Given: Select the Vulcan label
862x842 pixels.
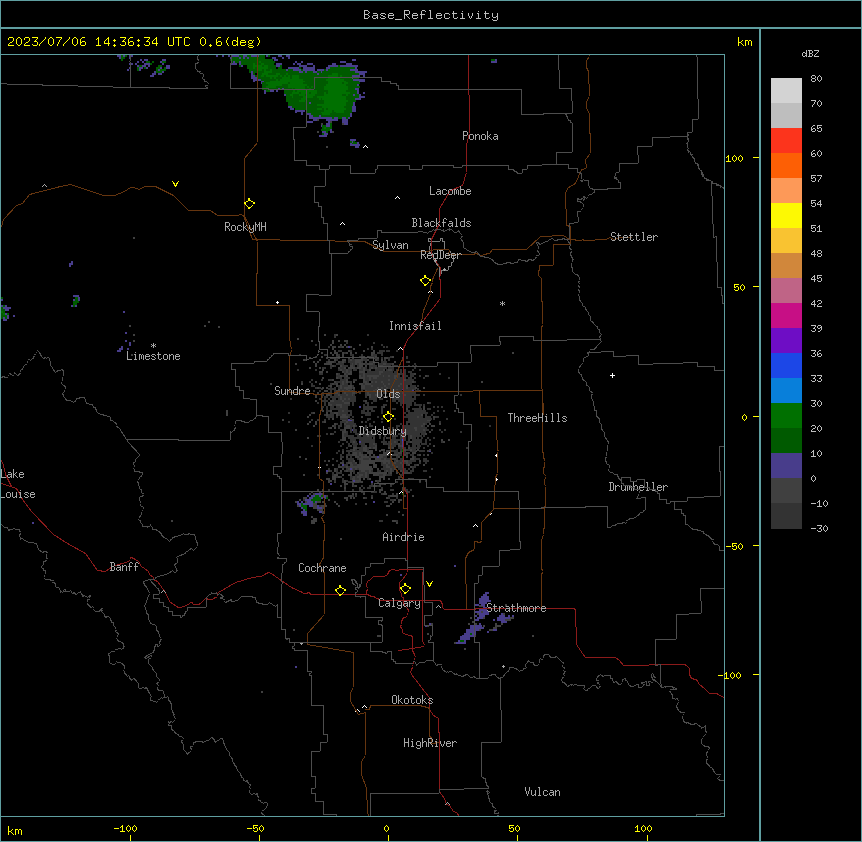Looking at the screenshot, I should point(542,792).
